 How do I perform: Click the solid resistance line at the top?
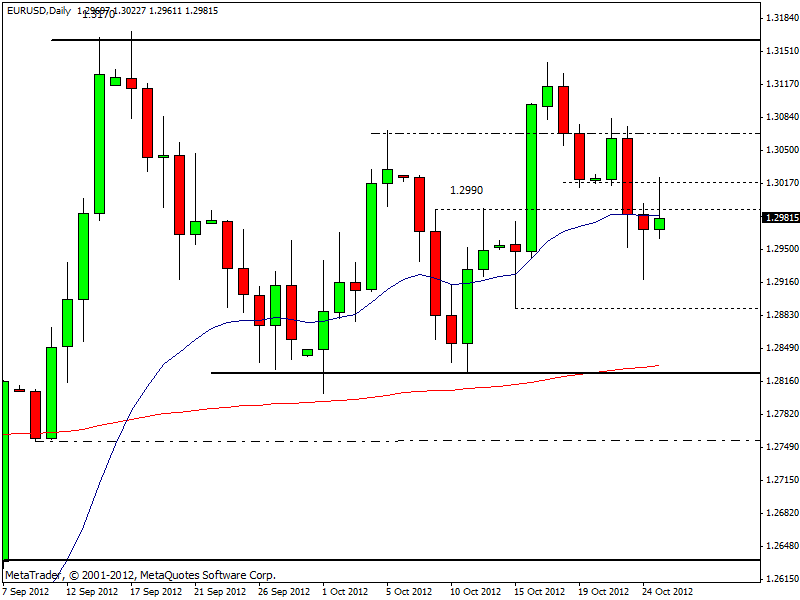pos(400,40)
